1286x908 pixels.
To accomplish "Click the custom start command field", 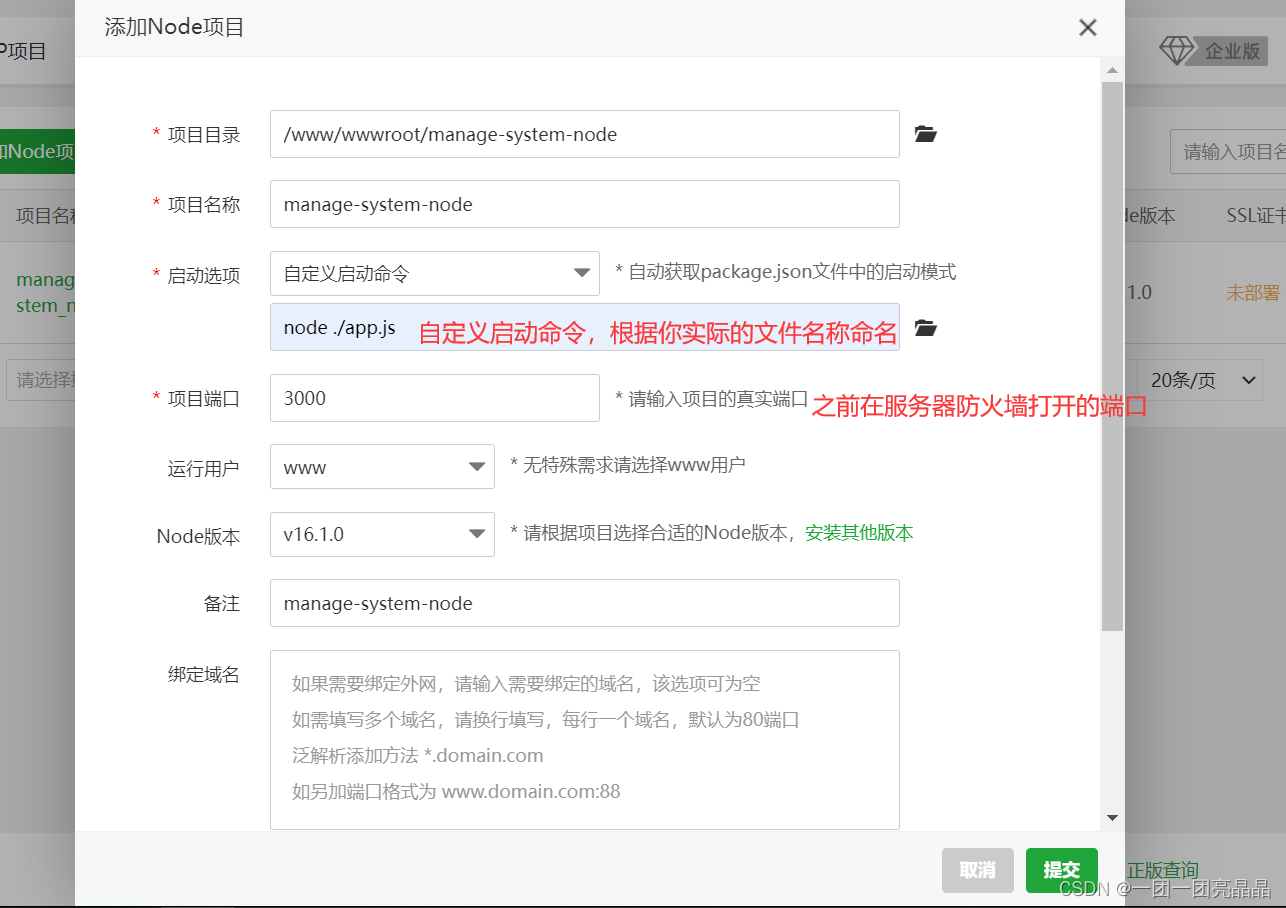I will tap(585, 327).
